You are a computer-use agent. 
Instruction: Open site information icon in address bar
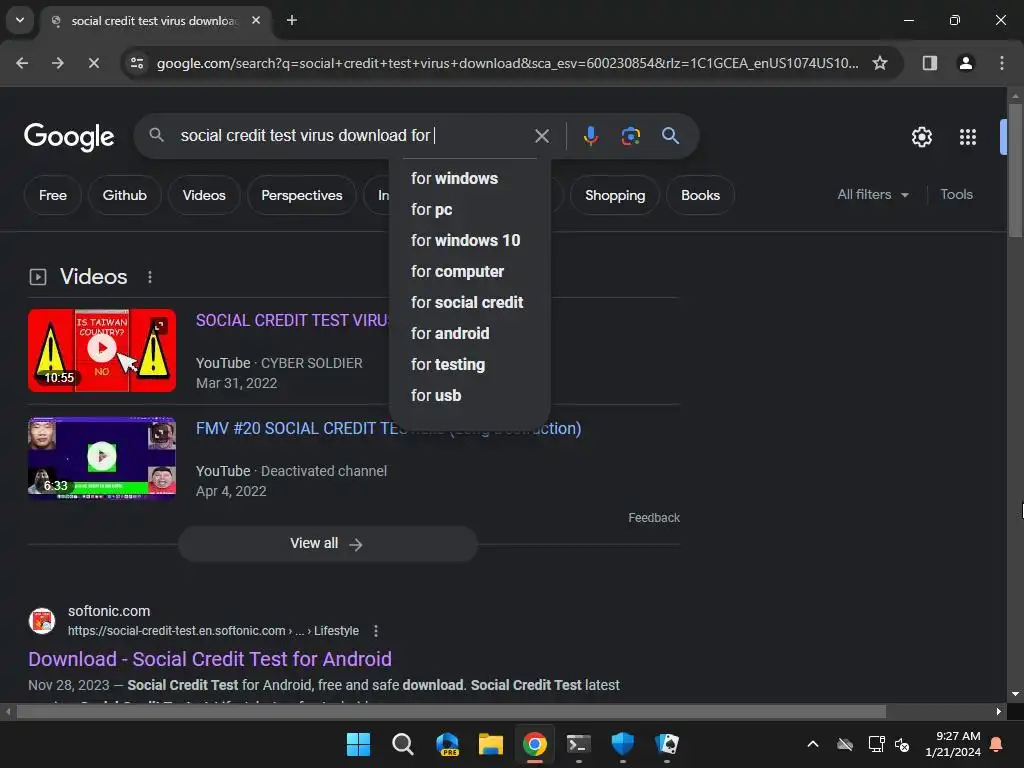[137, 63]
